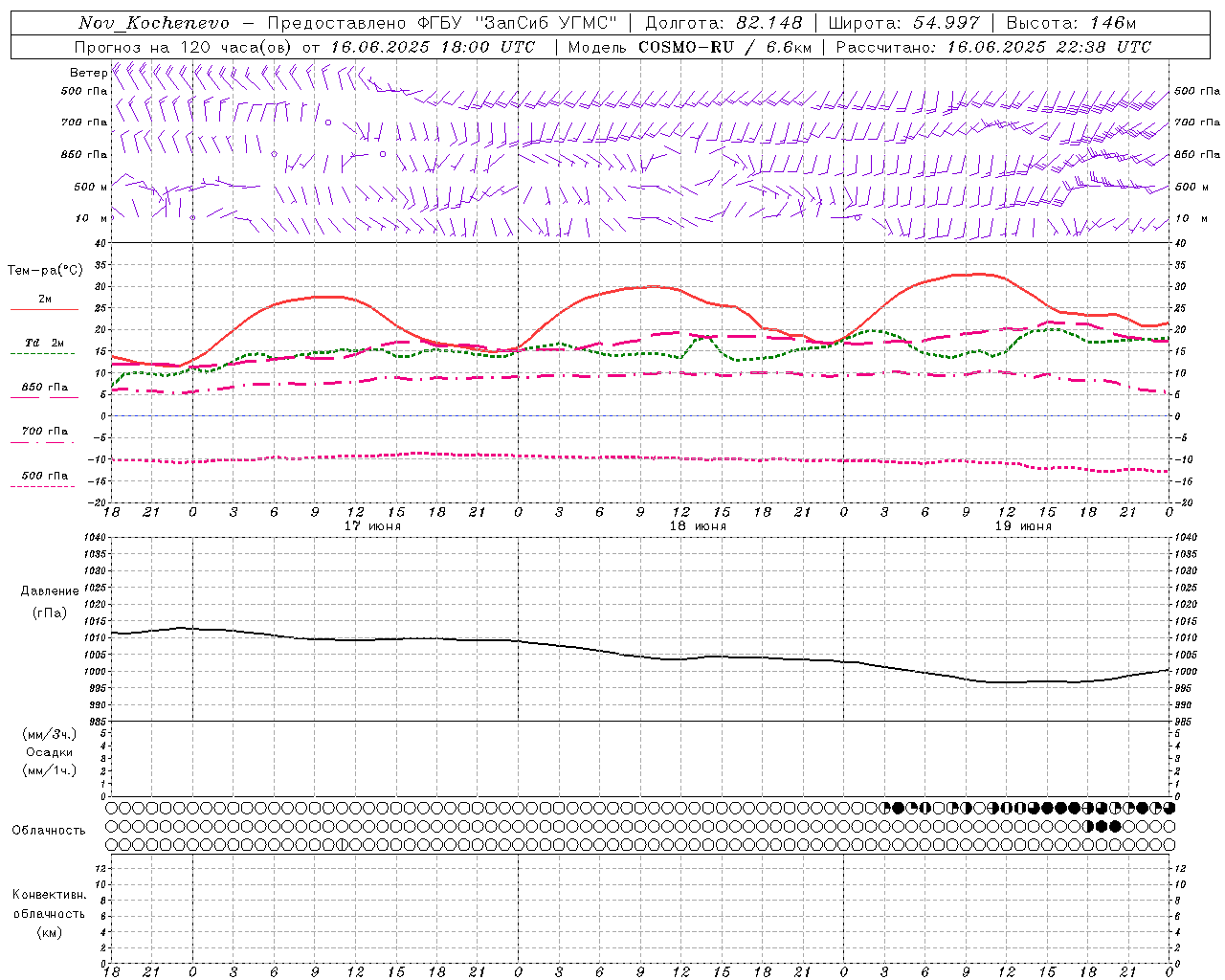Select forecast start time 16.06.2025 18:00 UTC

(x=433, y=47)
